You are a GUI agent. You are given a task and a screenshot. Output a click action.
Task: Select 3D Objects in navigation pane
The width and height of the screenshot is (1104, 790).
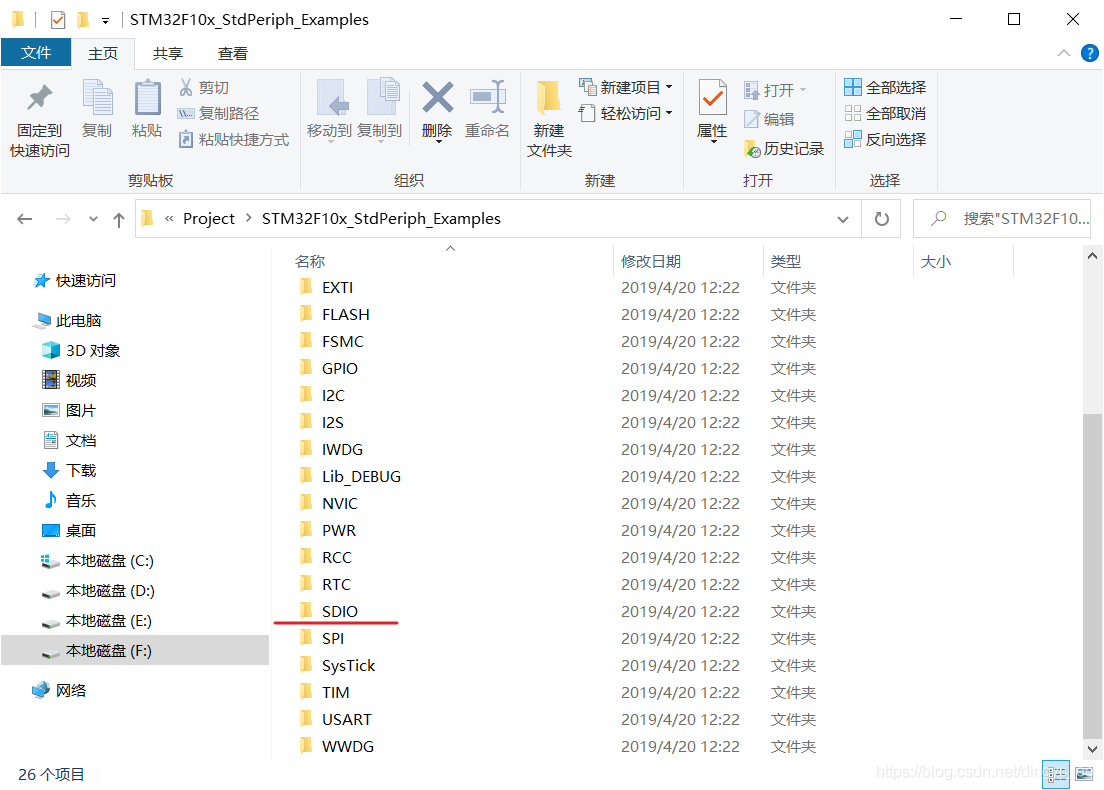[x=81, y=351]
